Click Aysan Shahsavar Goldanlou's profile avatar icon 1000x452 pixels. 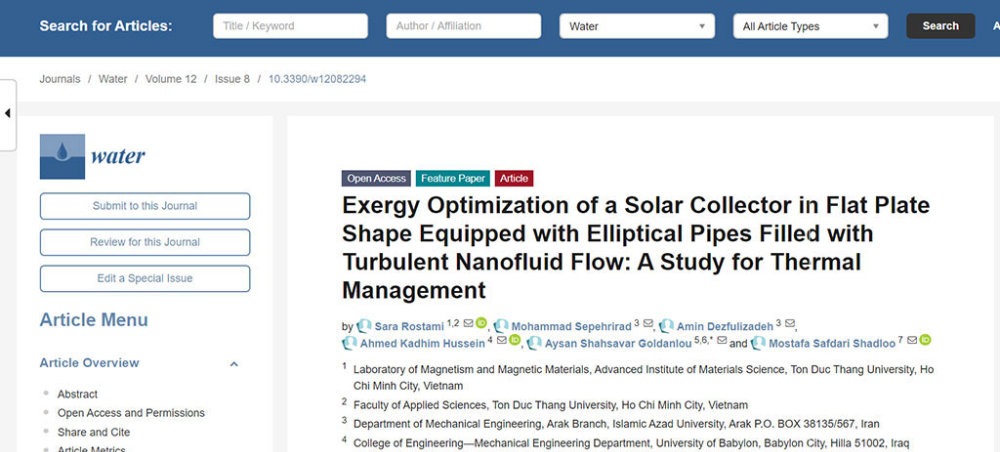coord(534,343)
